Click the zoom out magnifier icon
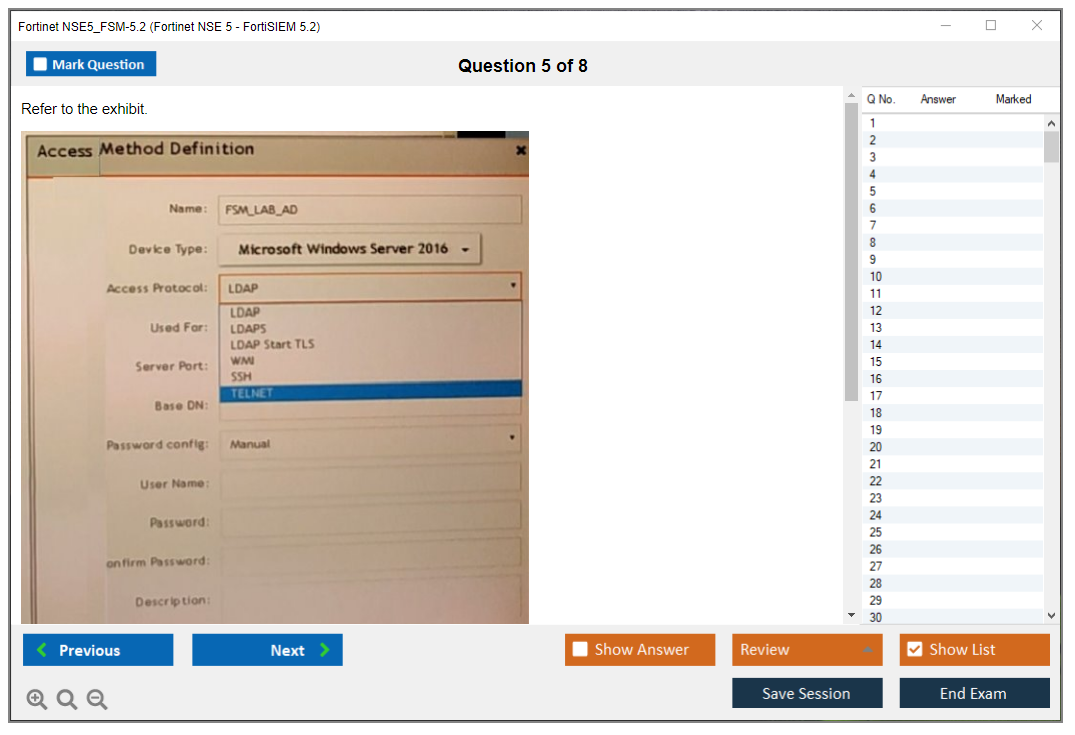Screen dimensions: 1075x735 click(x=97, y=700)
